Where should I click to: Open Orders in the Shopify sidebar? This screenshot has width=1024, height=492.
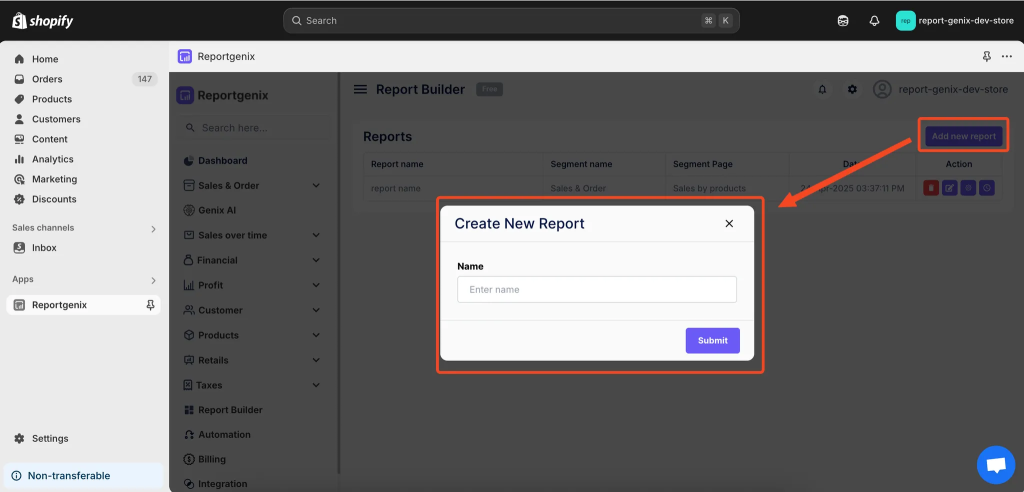pos(47,79)
